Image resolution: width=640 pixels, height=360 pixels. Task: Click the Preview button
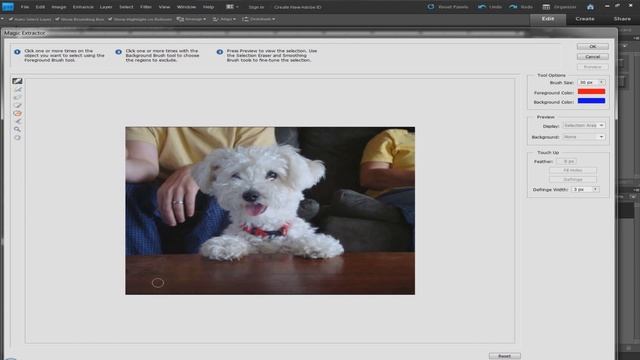click(x=593, y=67)
